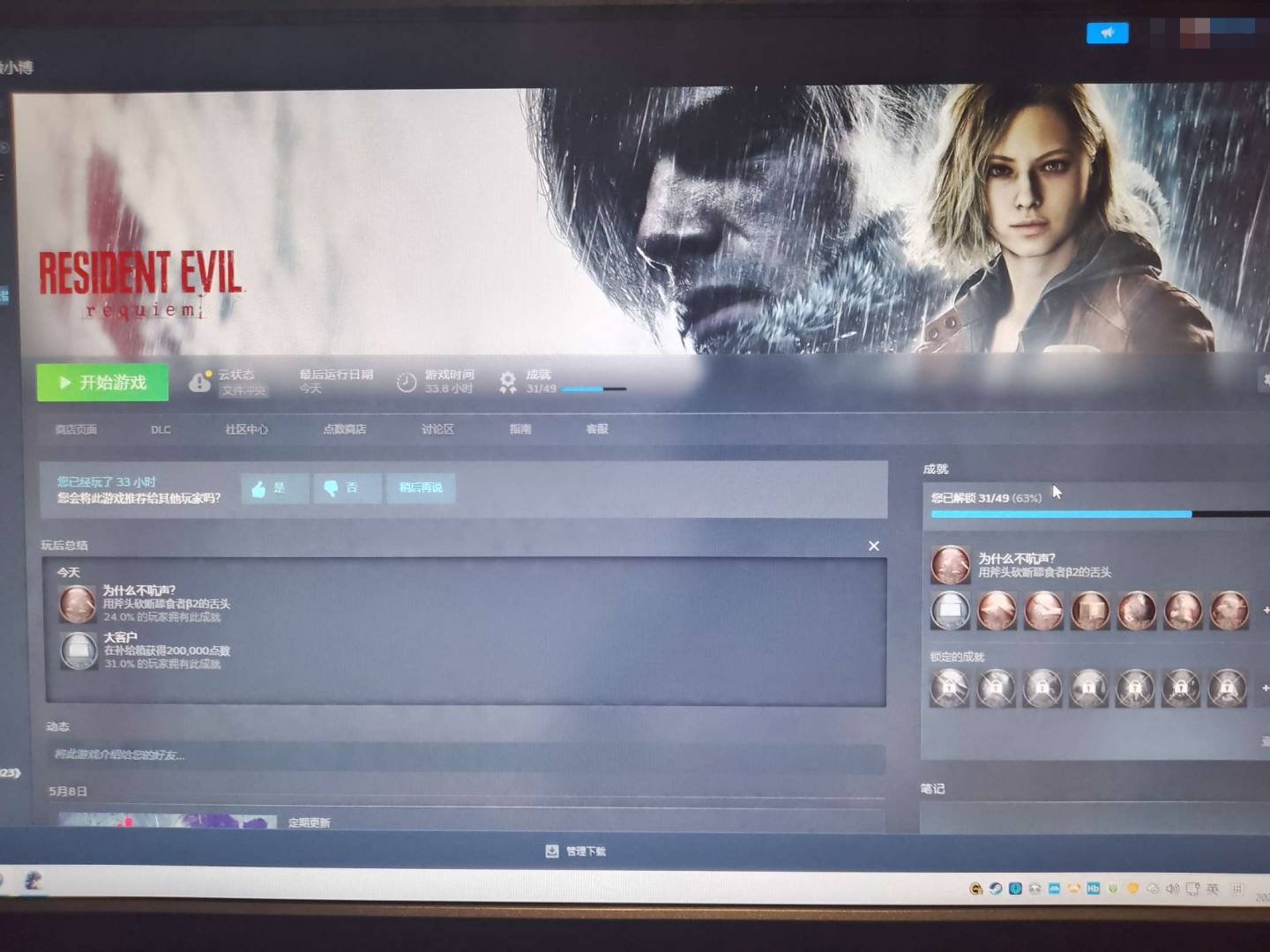
Task: Go to the 社区中心 community hub tab
Action: point(246,429)
